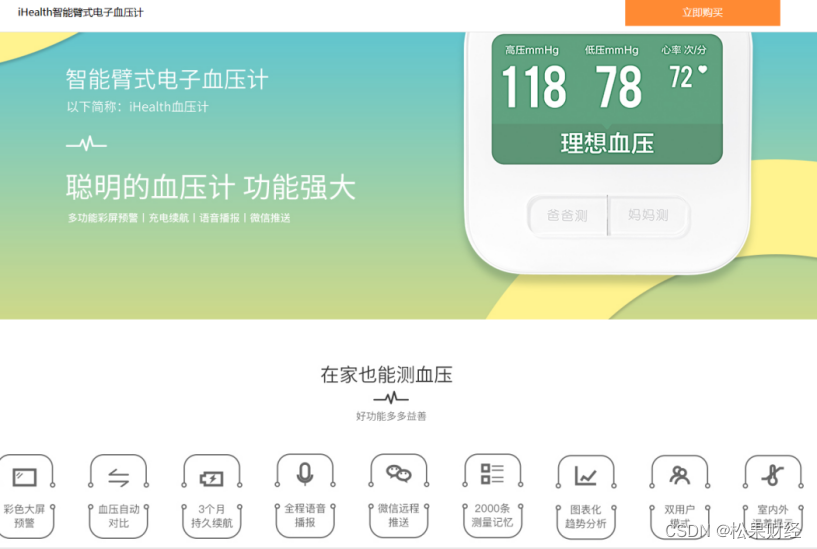Tap the 妈妈测 button on the device

coord(649,215)
